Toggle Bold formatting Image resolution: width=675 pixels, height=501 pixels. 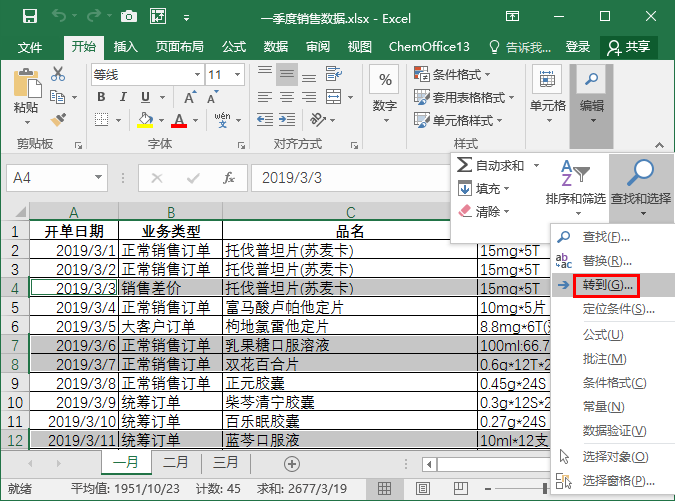[x=101, y=97]
